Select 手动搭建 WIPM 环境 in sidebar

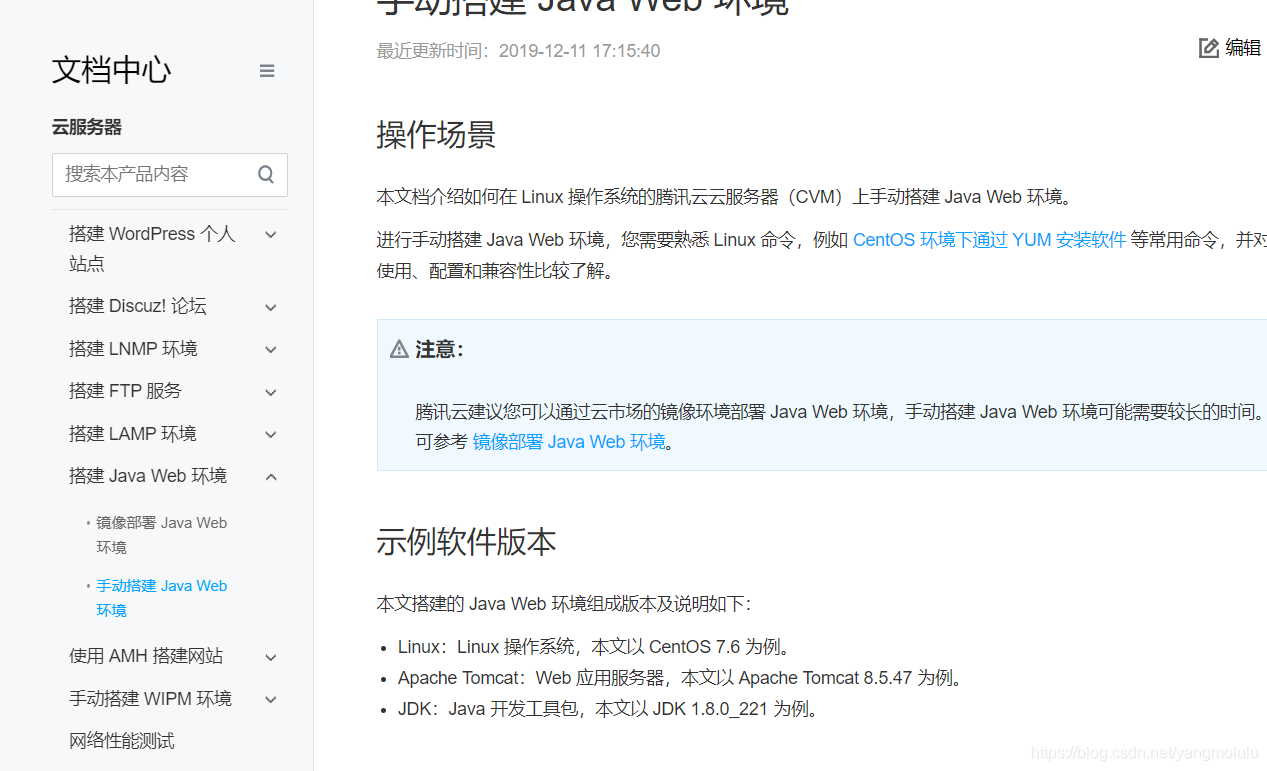(150, 698)
